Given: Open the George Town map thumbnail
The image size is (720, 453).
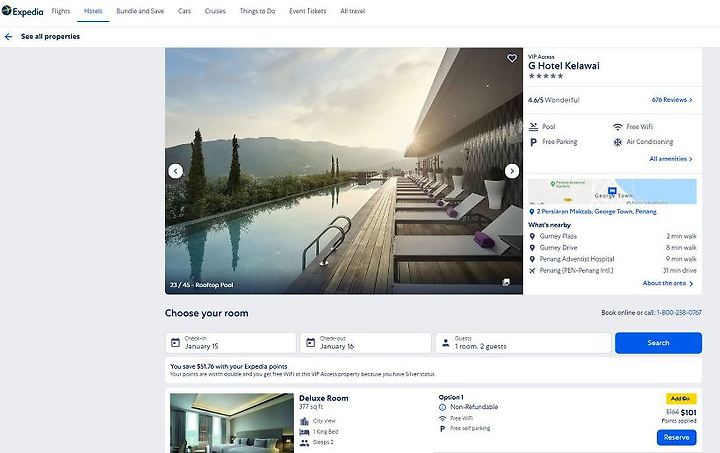Looking at the screenshot, I should (x=612, y=191).
